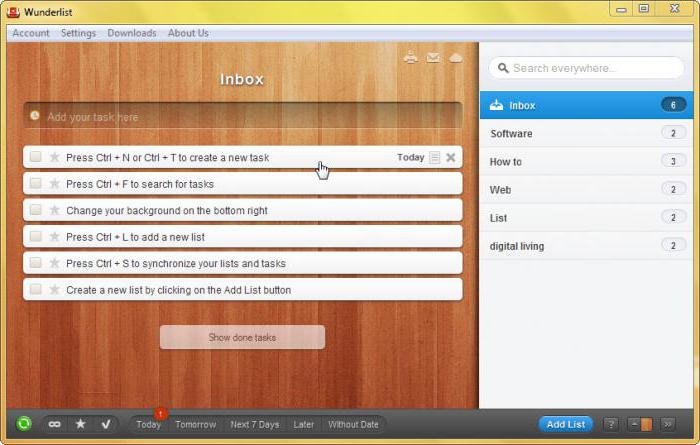Share the list via the cloud icon
This screenshot has width=700, height=445.
click(455, 58)
